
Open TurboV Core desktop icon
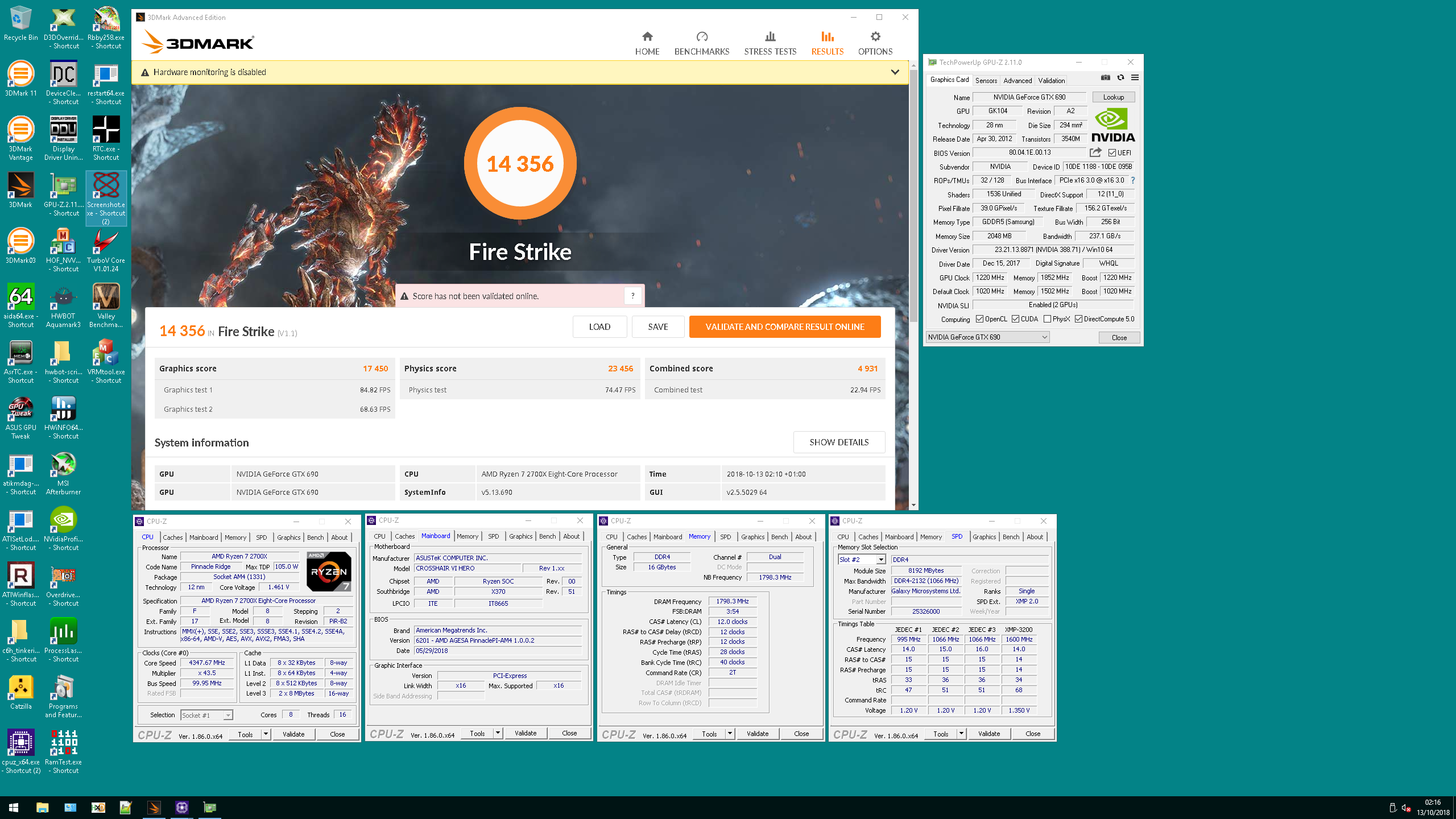tap(106, 251)
